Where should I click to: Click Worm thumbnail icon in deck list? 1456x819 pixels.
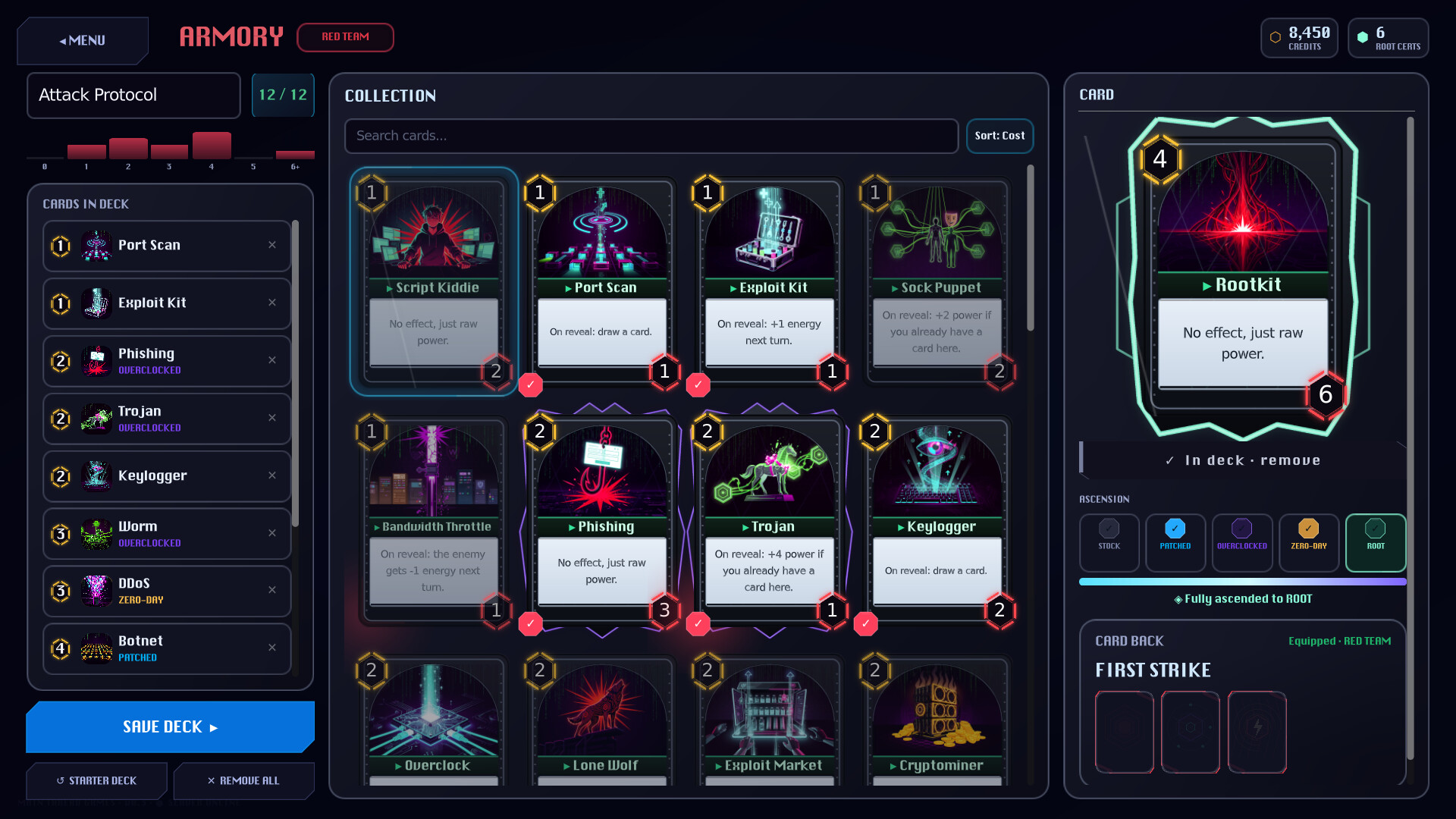point(96,534)
